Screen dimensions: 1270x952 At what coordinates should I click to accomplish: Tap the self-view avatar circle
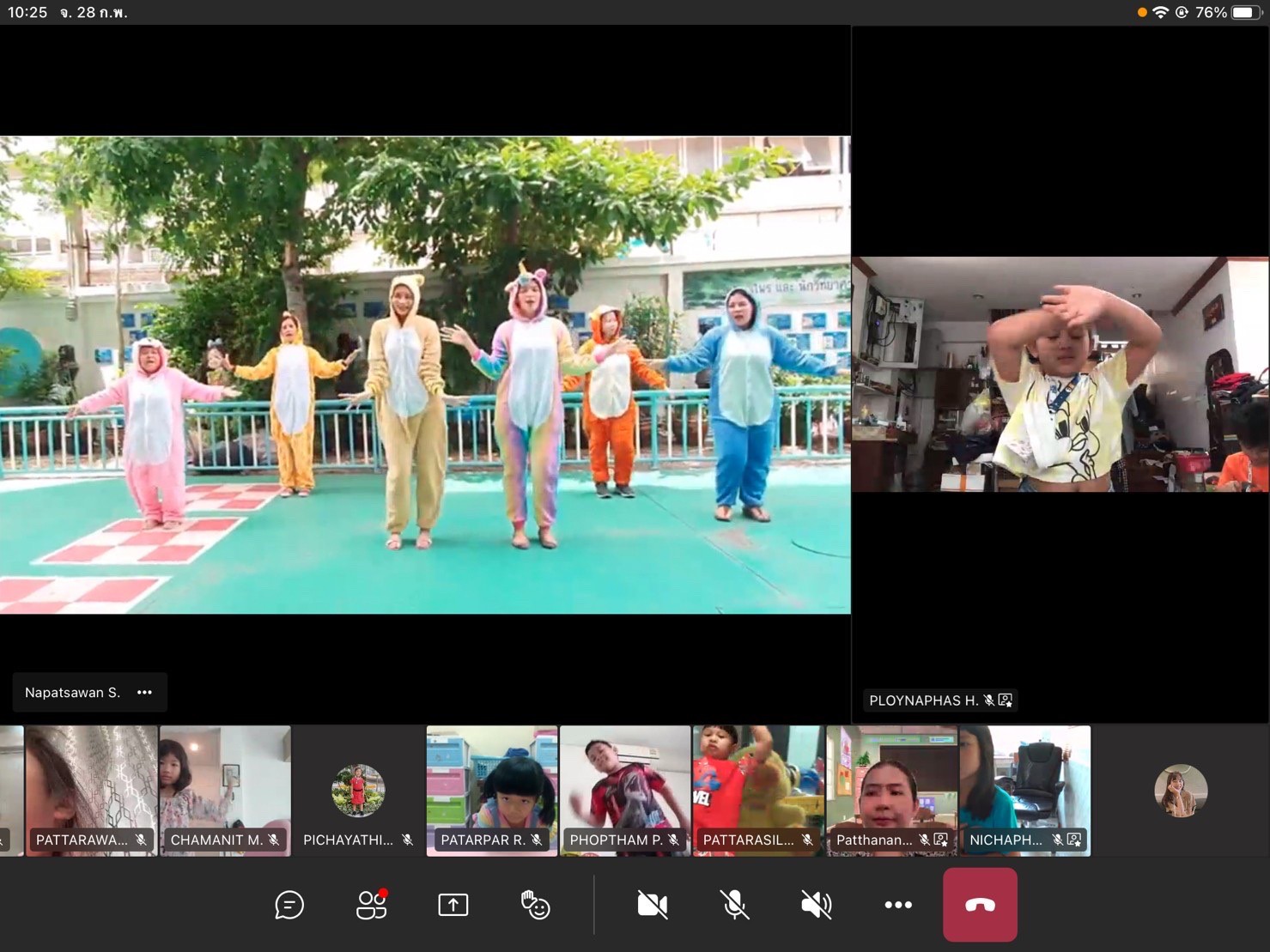[1181, 791]
